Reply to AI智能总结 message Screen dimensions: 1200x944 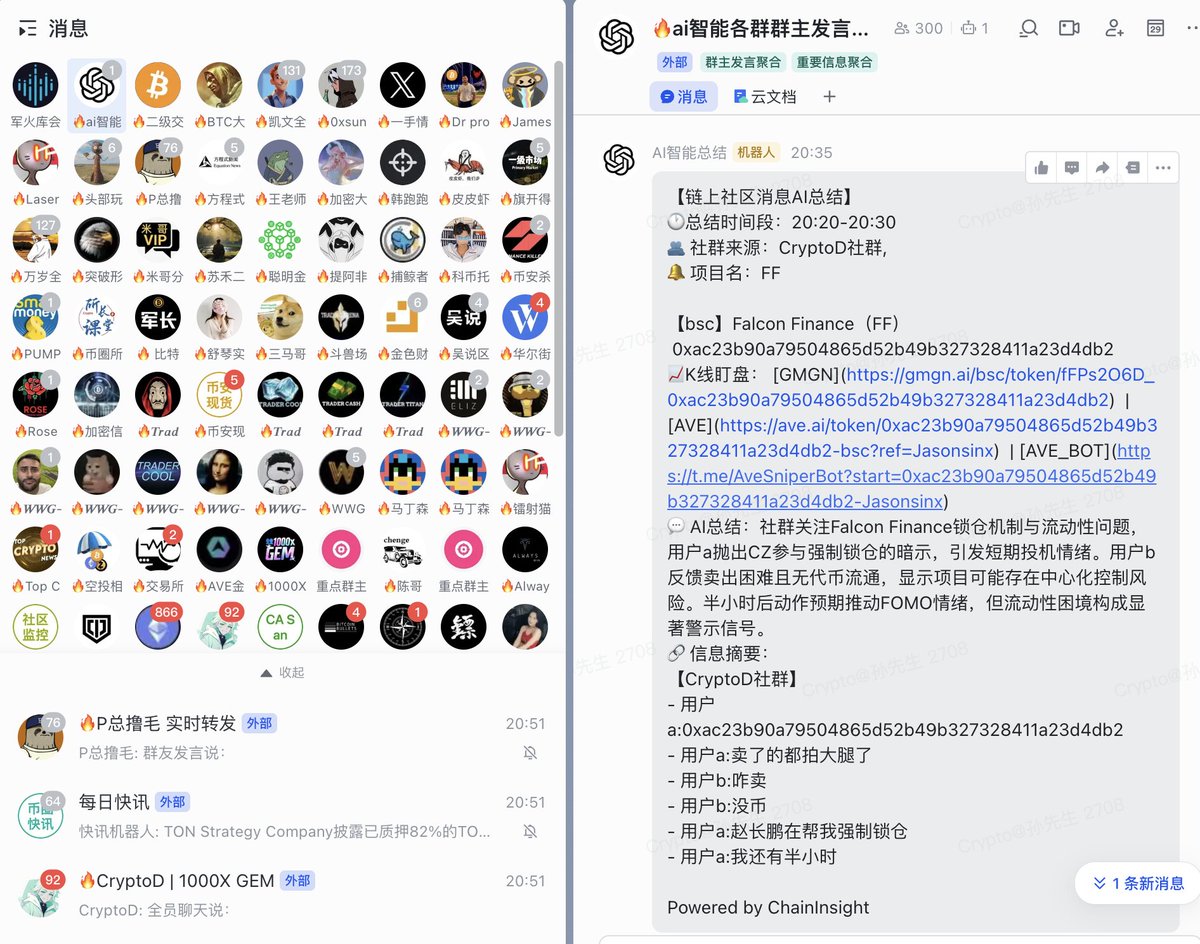[1071, 167]
